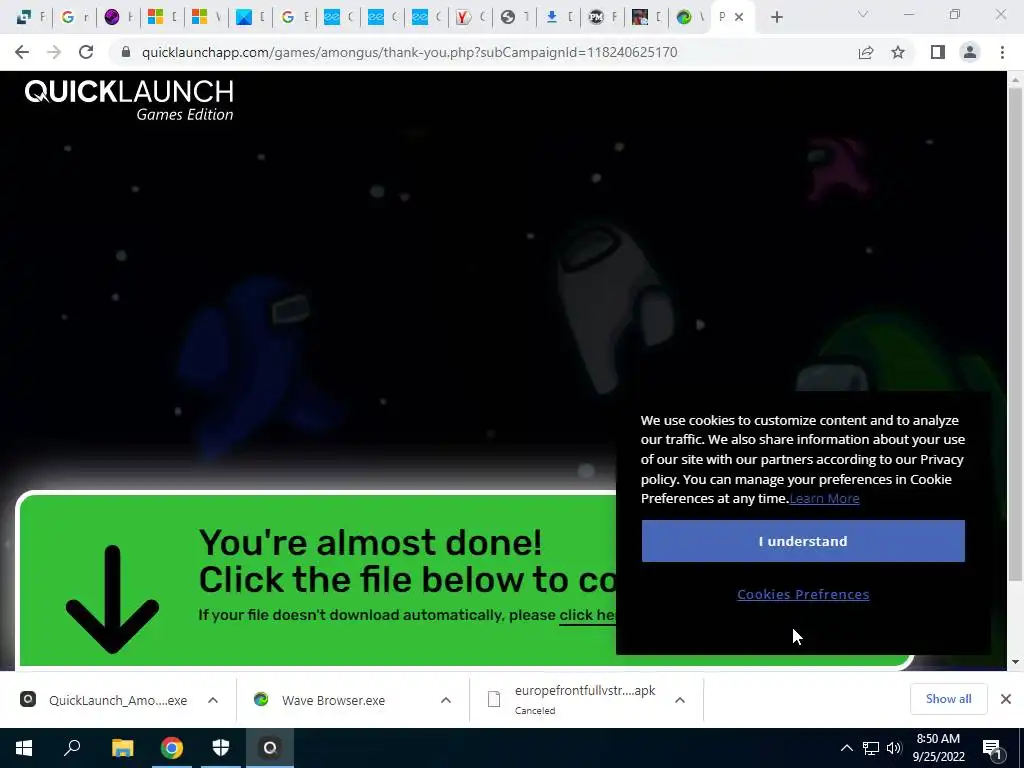Expand options for Wave Browser.exe download
The image size is (1024, 768).
click(446, 700)
